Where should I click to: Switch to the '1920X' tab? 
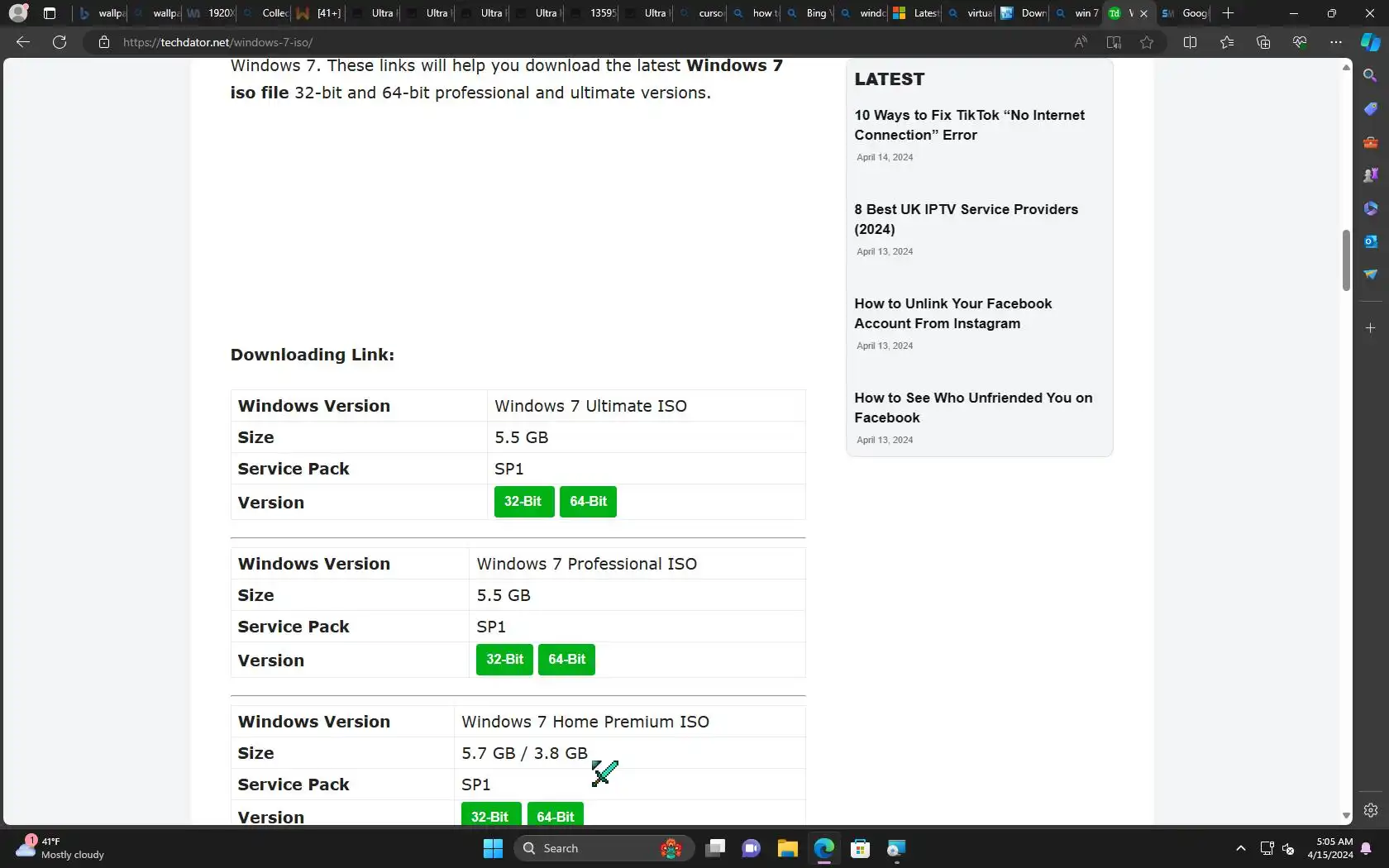point(211,13)
